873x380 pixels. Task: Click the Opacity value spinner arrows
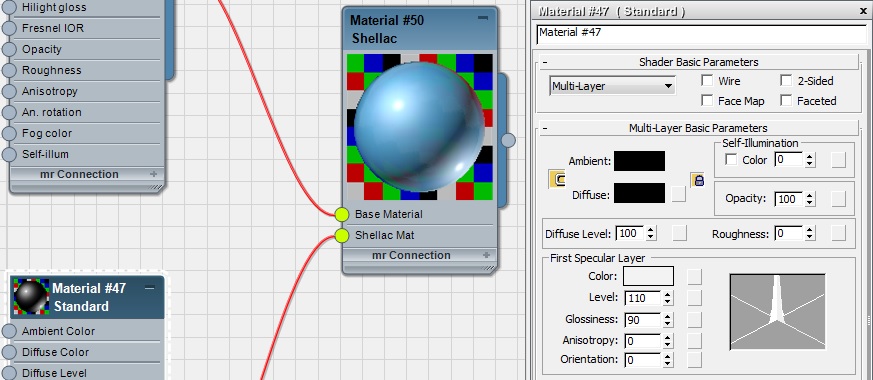(810, 199)
